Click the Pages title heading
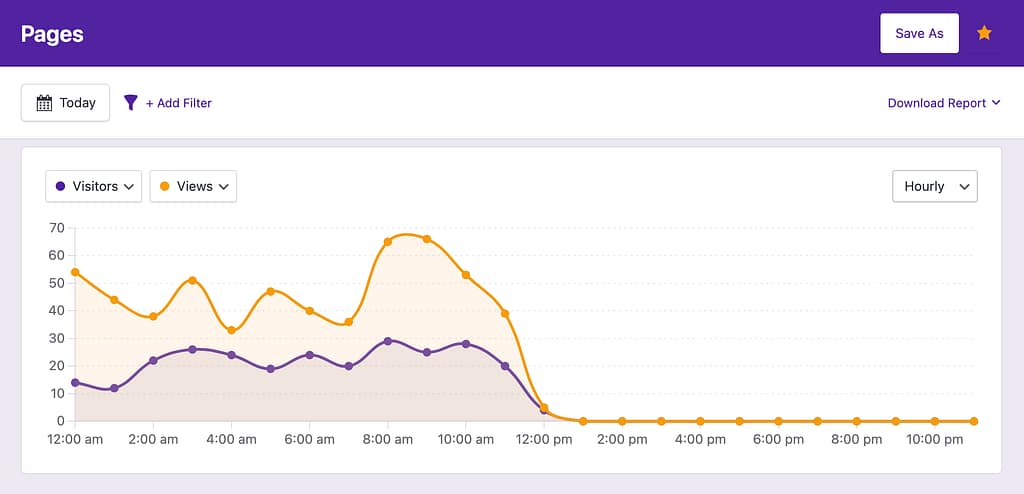1024x494 pixels. (x=52, y=33)
